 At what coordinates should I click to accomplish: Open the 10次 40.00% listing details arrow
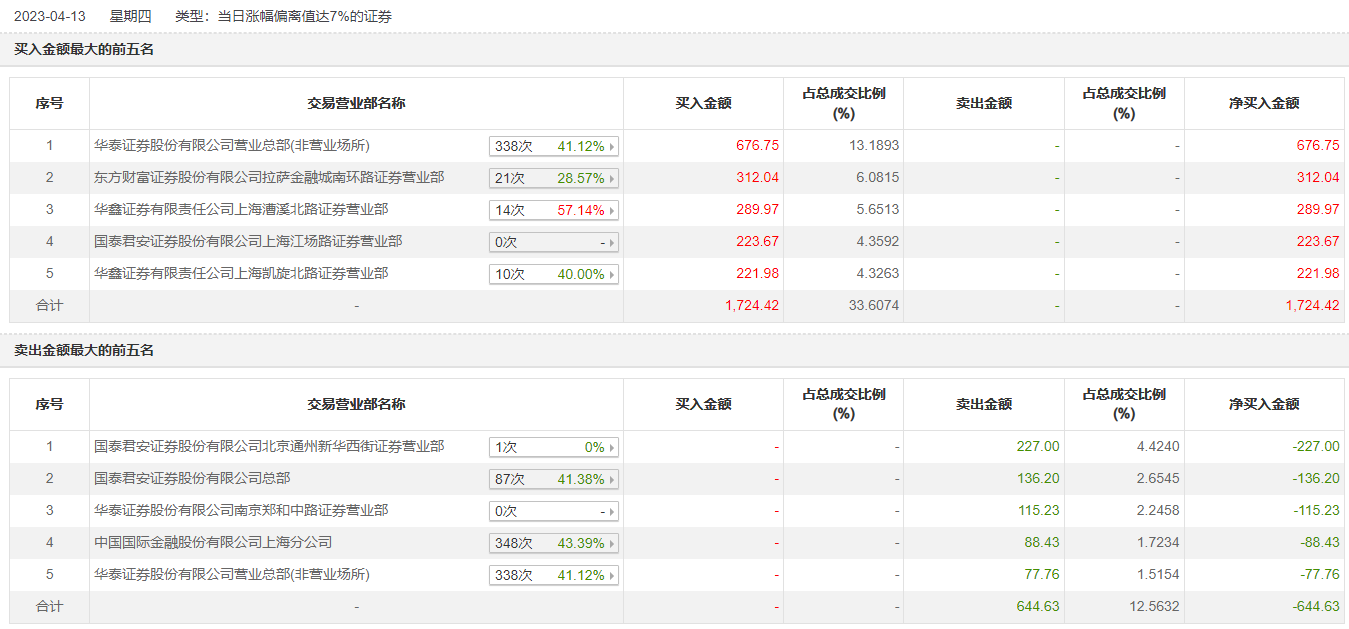(x=612, y=275)
